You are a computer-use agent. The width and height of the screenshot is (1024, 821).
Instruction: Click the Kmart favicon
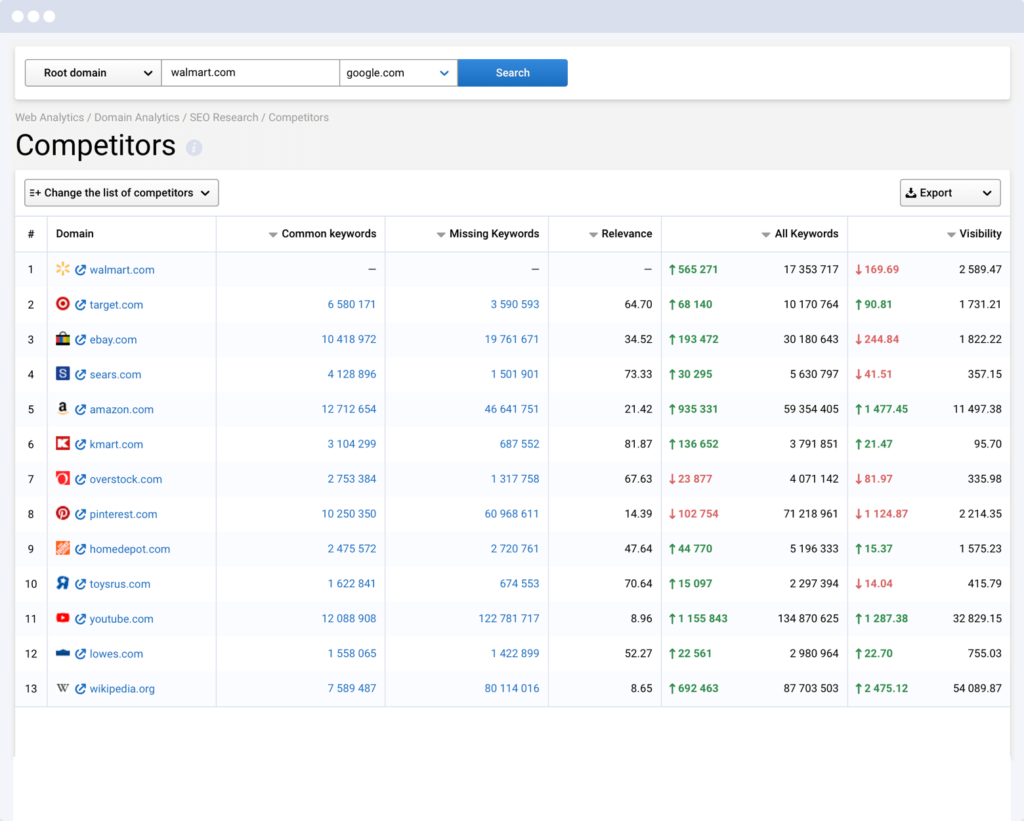coord(63,443)
